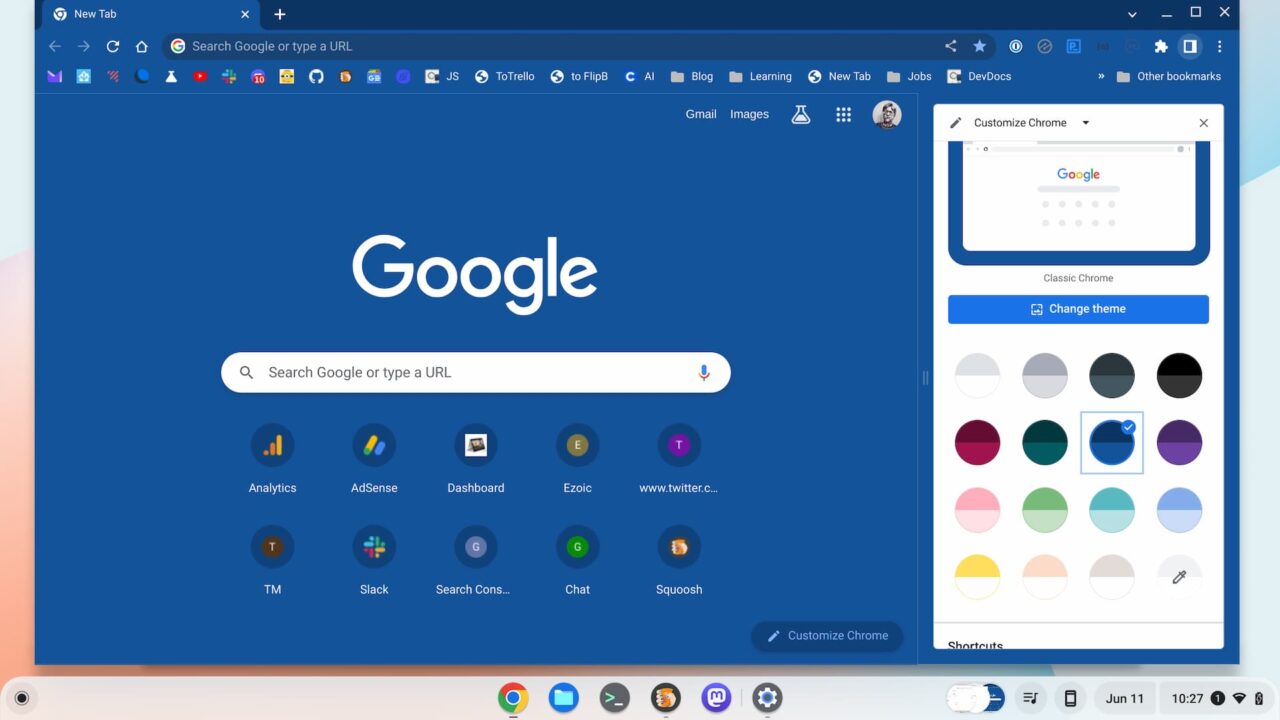
Task: Open the flask bookmark in bookmarks bar
Action: [171, 76]
